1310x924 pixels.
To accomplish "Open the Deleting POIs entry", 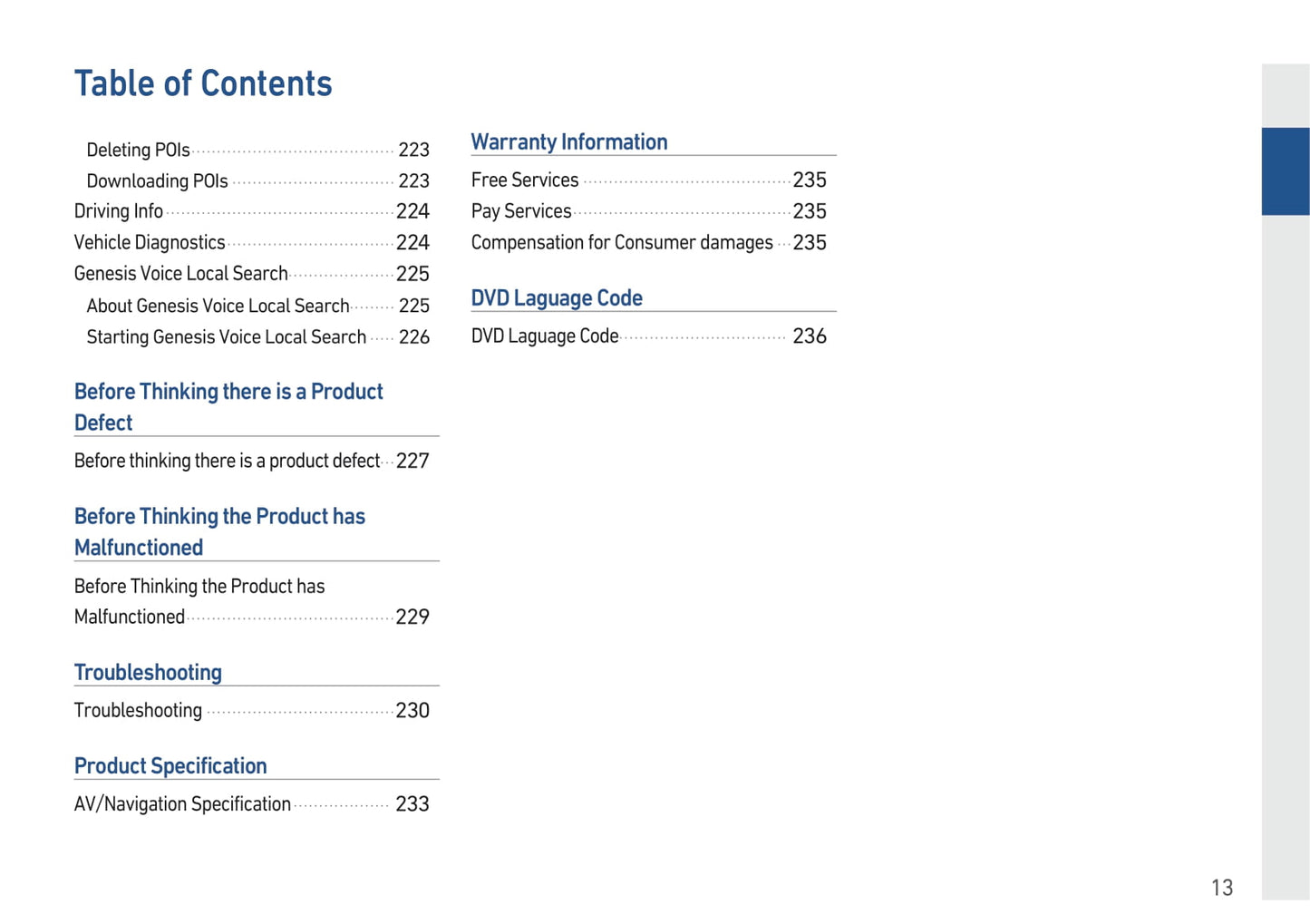I will coord(139,150).
